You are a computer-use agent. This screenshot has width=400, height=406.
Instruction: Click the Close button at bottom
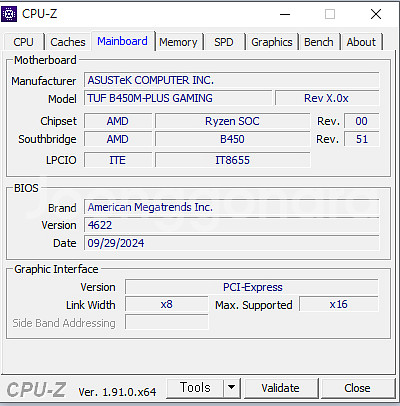[x=357, y=388]
